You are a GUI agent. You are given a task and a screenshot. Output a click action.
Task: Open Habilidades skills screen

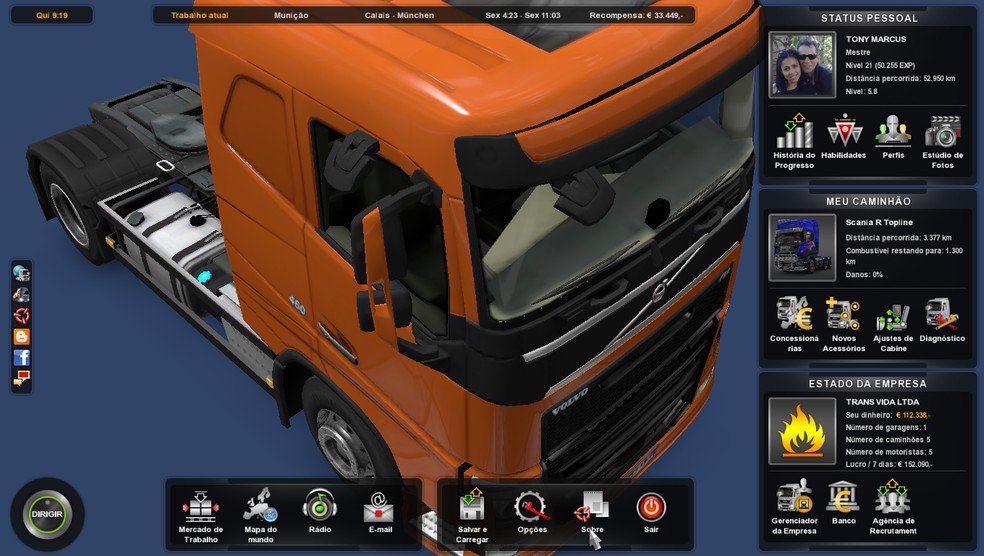[843, 133]
